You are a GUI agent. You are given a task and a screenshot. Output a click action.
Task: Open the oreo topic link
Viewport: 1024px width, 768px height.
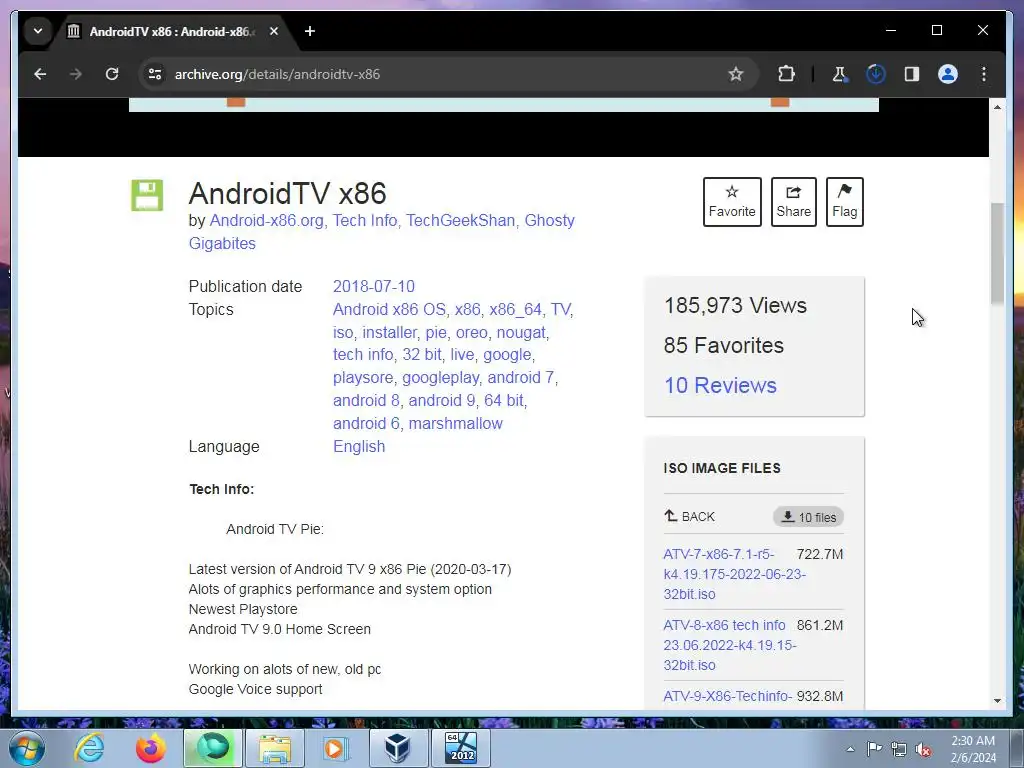point(472,332)
